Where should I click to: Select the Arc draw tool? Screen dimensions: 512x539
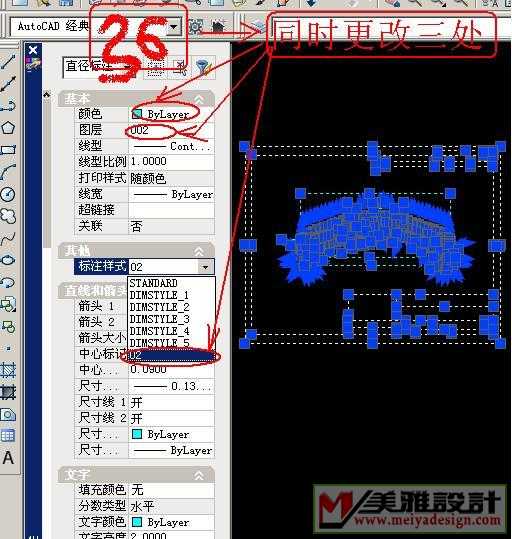8,172
